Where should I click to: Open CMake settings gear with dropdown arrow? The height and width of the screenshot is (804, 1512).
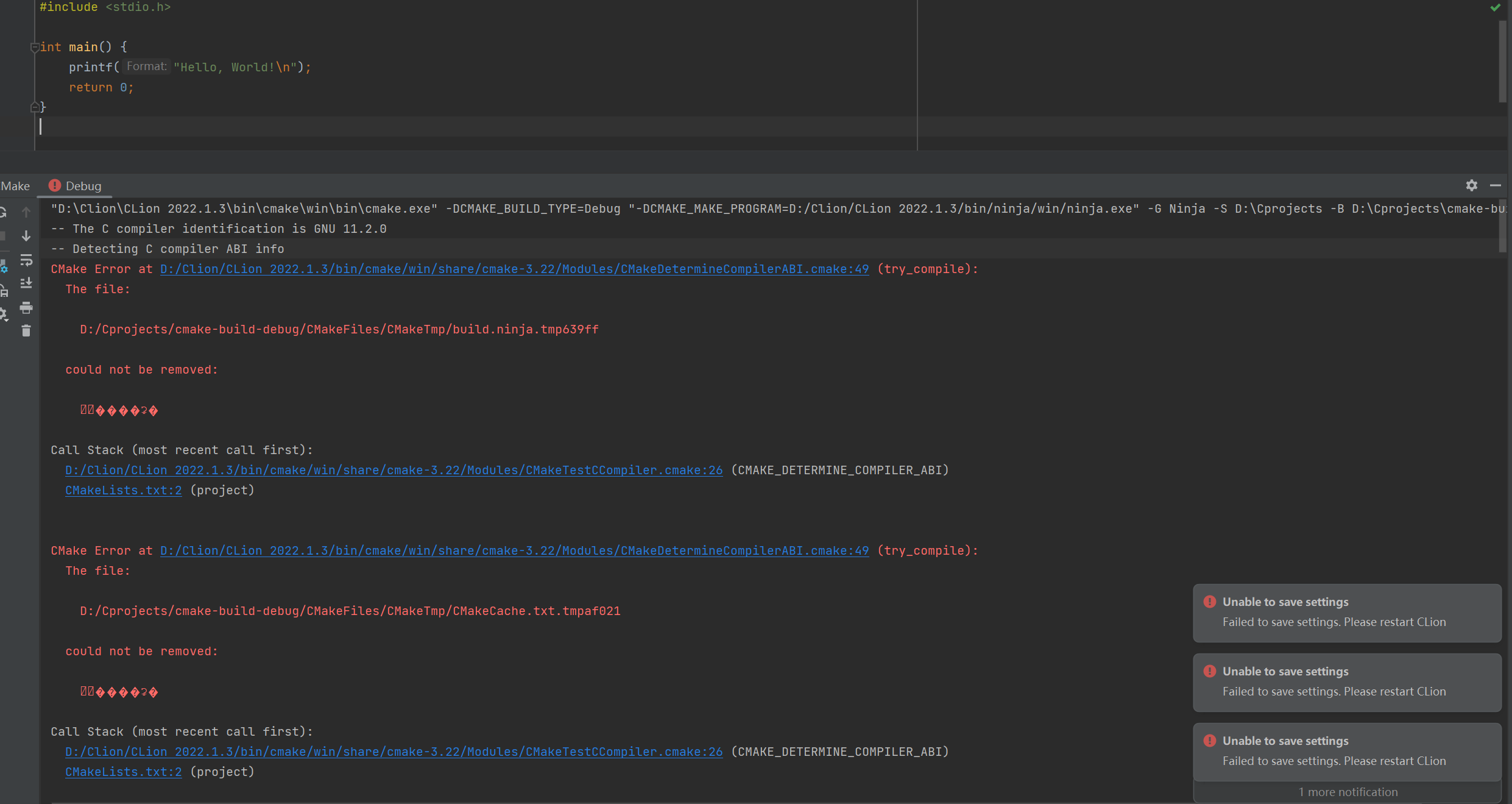(x=3, y=315)
